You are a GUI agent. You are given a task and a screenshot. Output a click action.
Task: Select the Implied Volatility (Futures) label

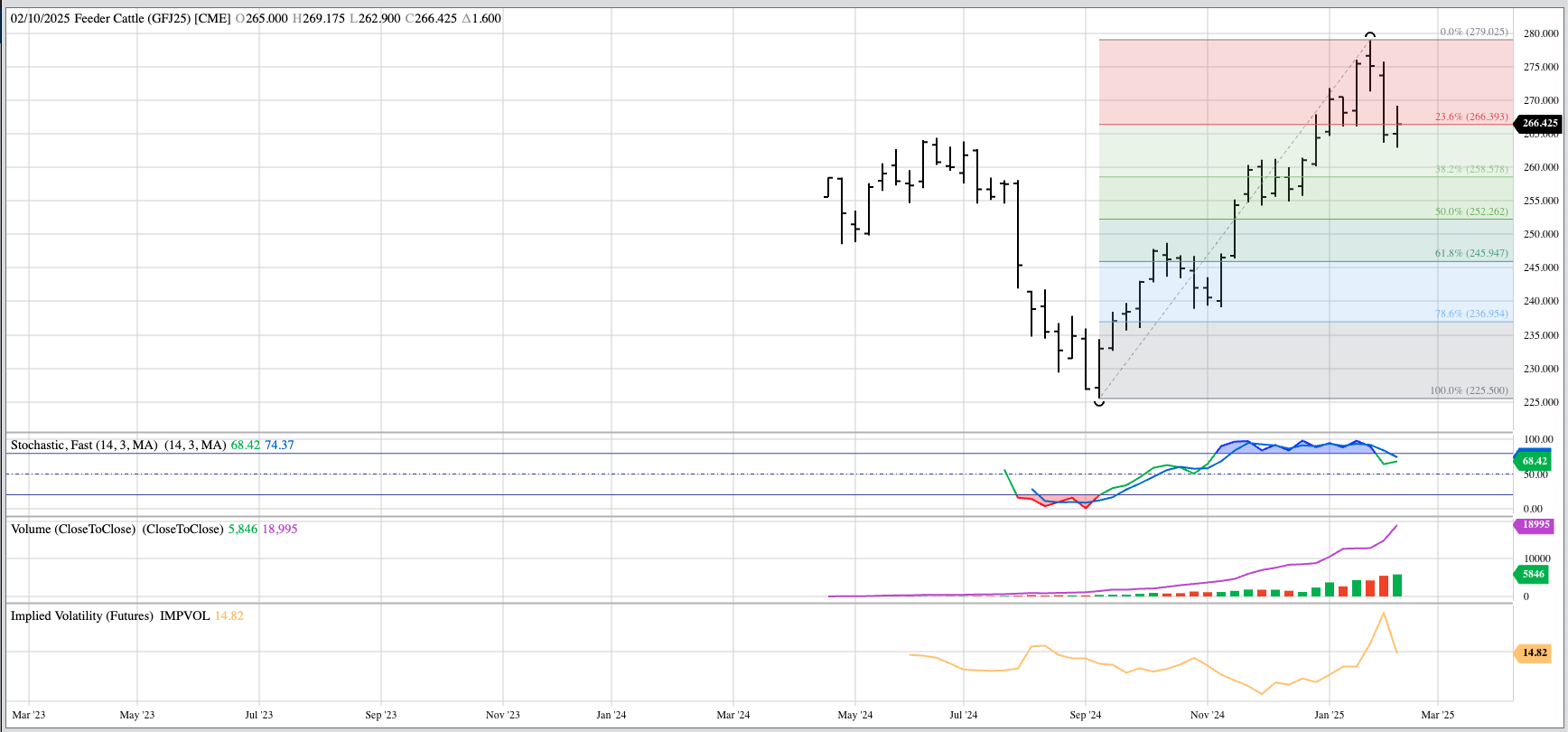[82, 615]
